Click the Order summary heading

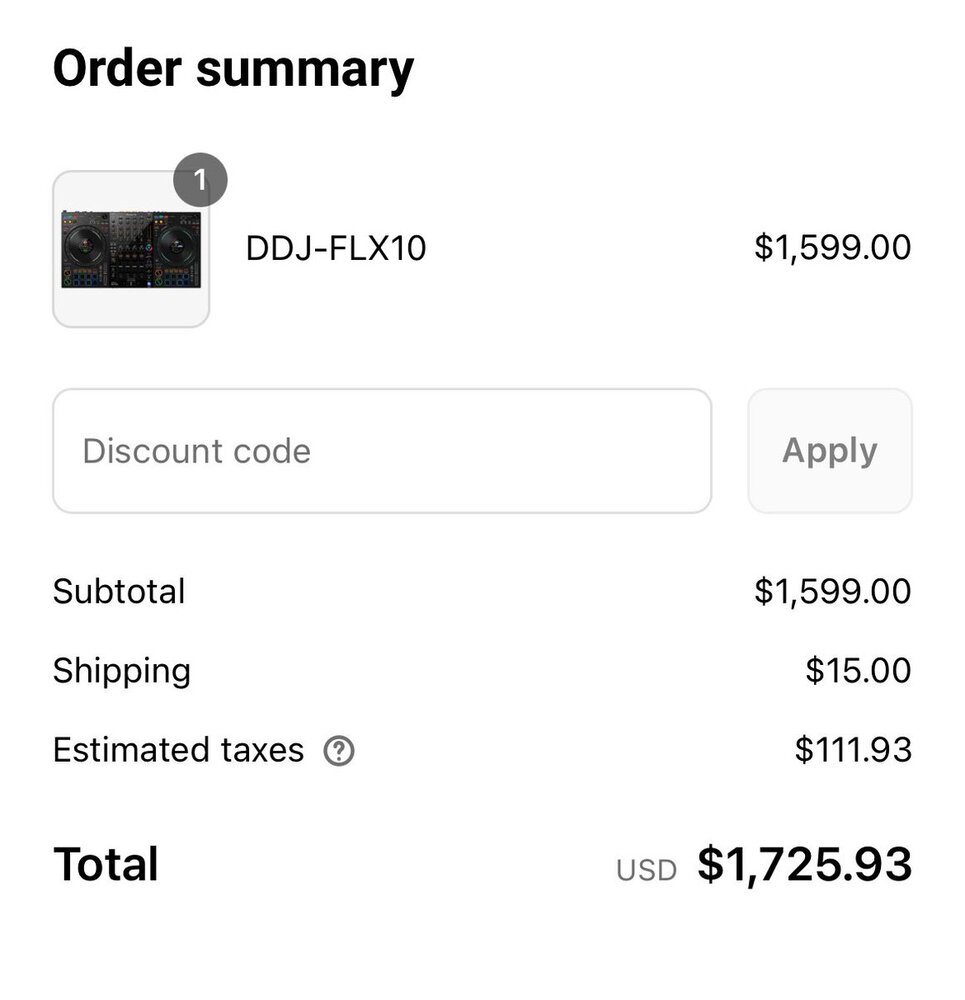[233, 69]
